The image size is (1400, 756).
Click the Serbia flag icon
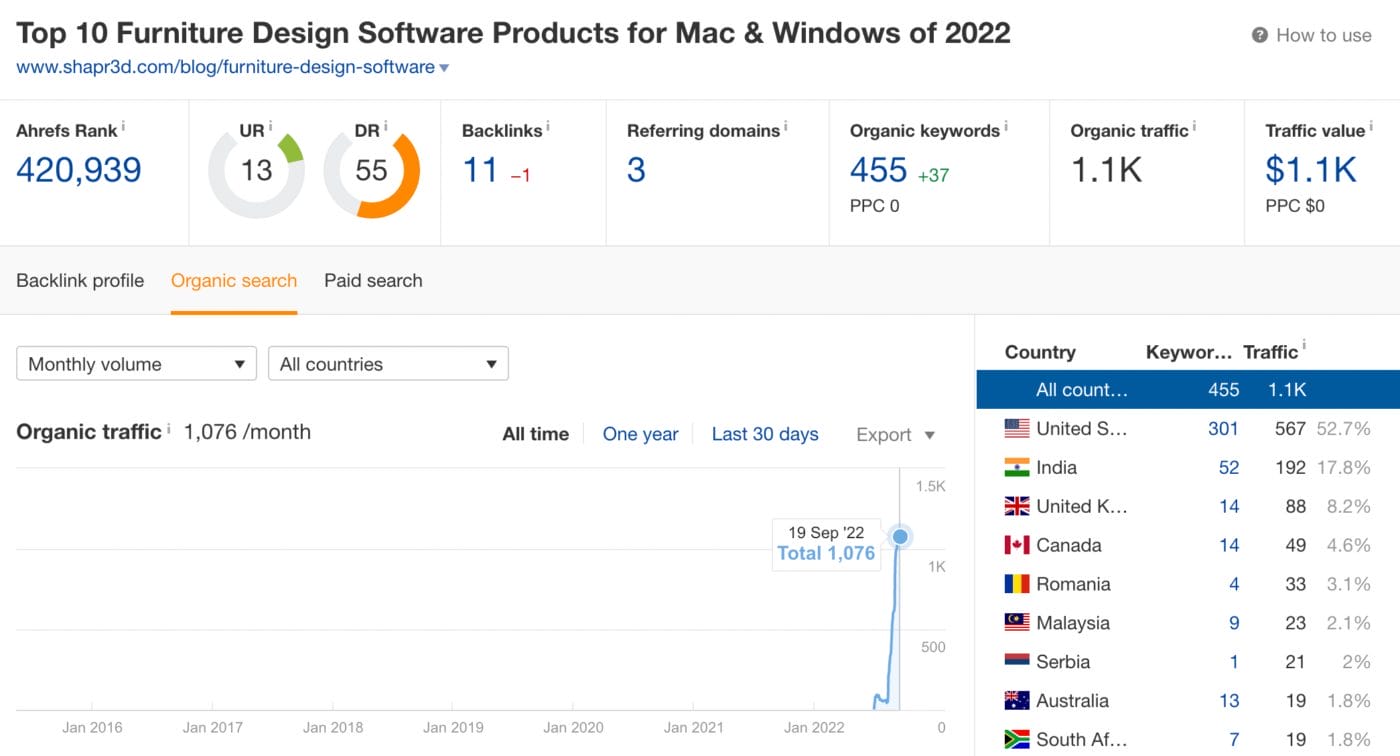pyautogui.click(x=1017, y=661)
